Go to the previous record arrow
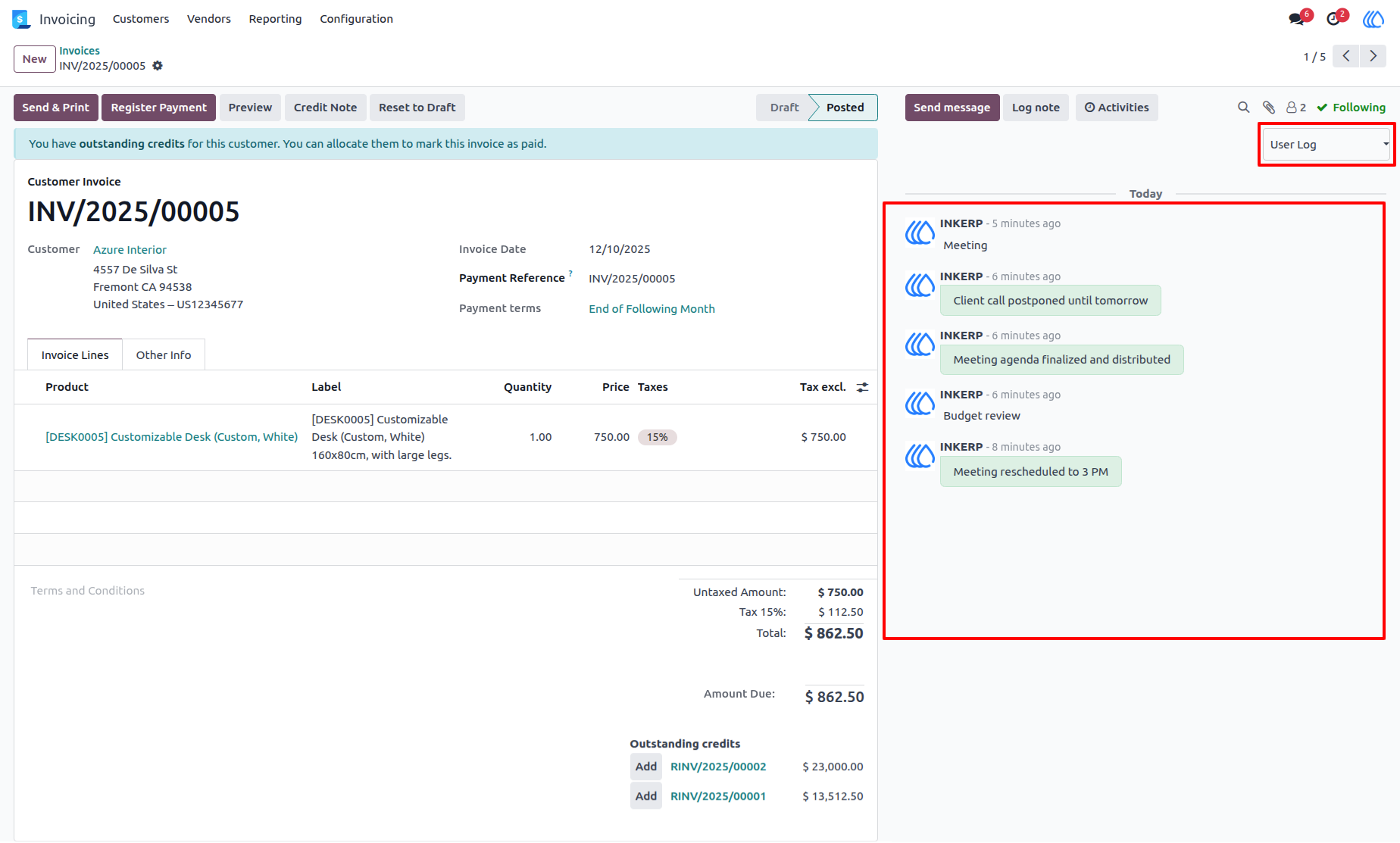Viewport: 1400px width, 843px height. click(x=1345, y=56)
